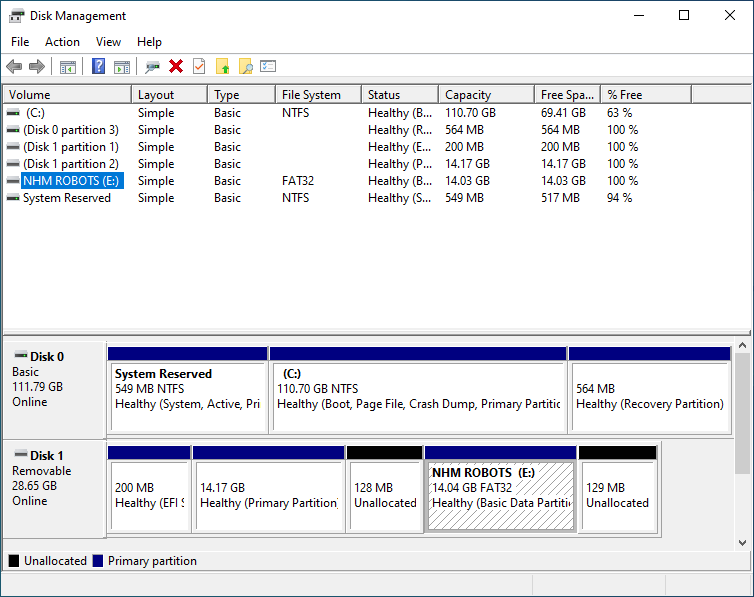Click the Free Space column header

coord(567,95)
